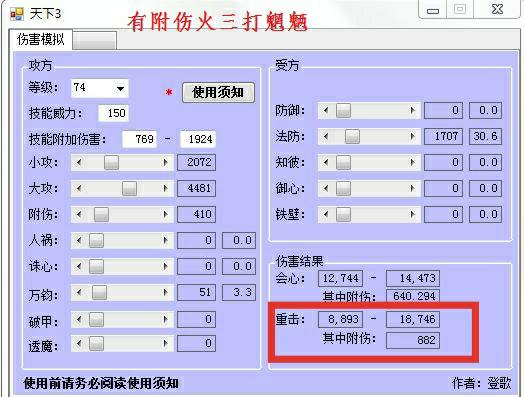Click the 破甲 slider right arrow

(x=165, y=319)
